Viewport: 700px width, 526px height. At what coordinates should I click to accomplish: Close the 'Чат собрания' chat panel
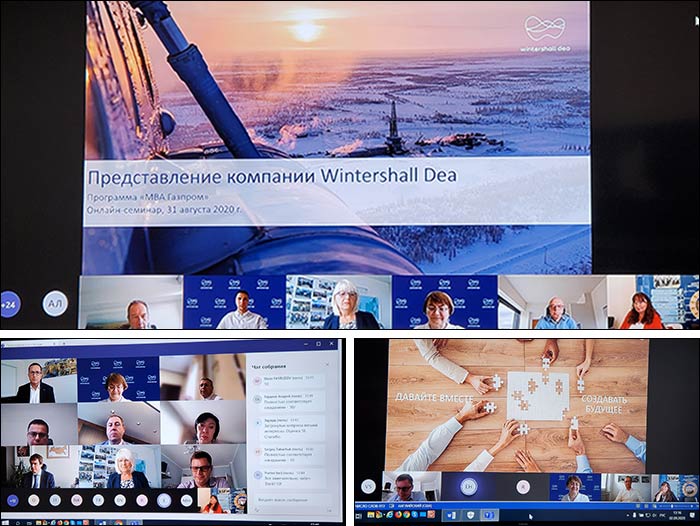[328, 365]
